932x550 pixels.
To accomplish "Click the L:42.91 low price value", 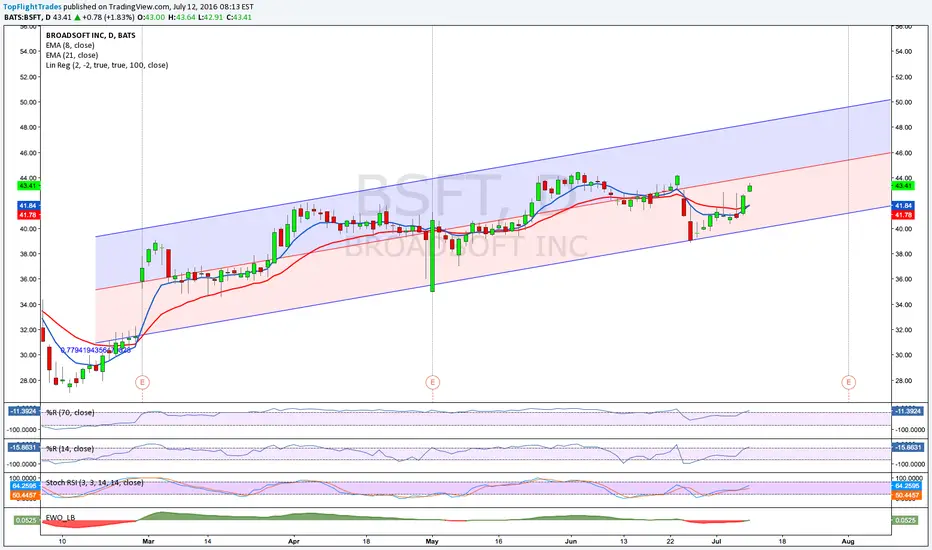I will tap(210, 17).
